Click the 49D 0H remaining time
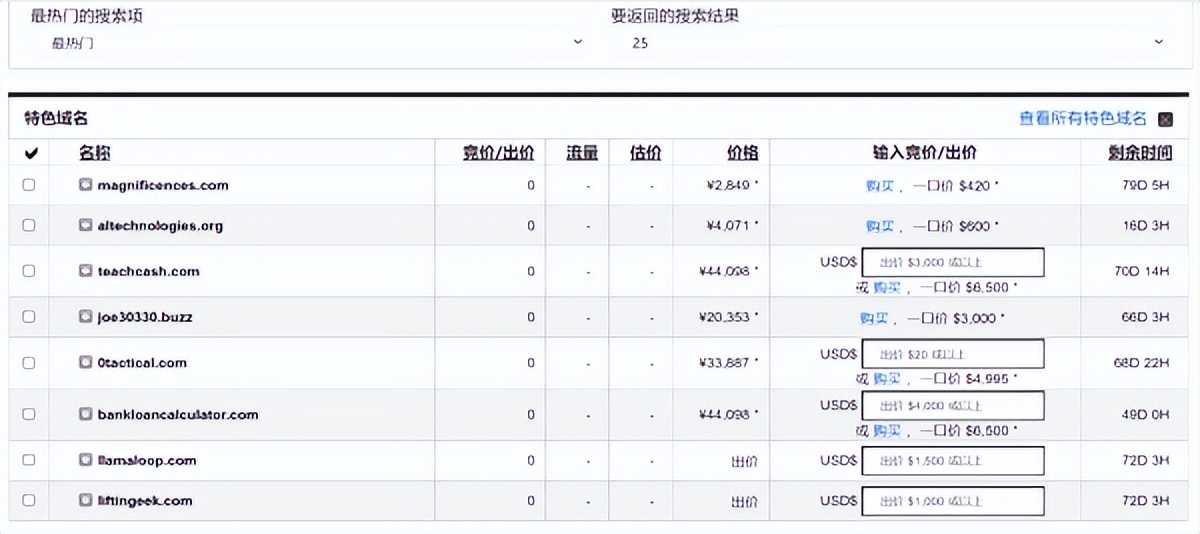Screen dimensions: 1200x534 coord(1145,414)
